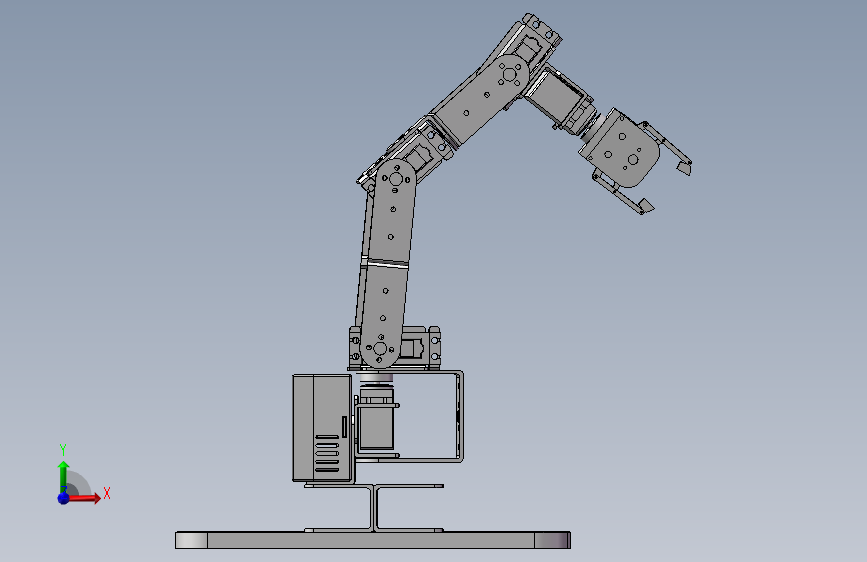Select the flat base plate of the robot
The height and width of the screenshot is (562, 867).
[x=373, y=540]
